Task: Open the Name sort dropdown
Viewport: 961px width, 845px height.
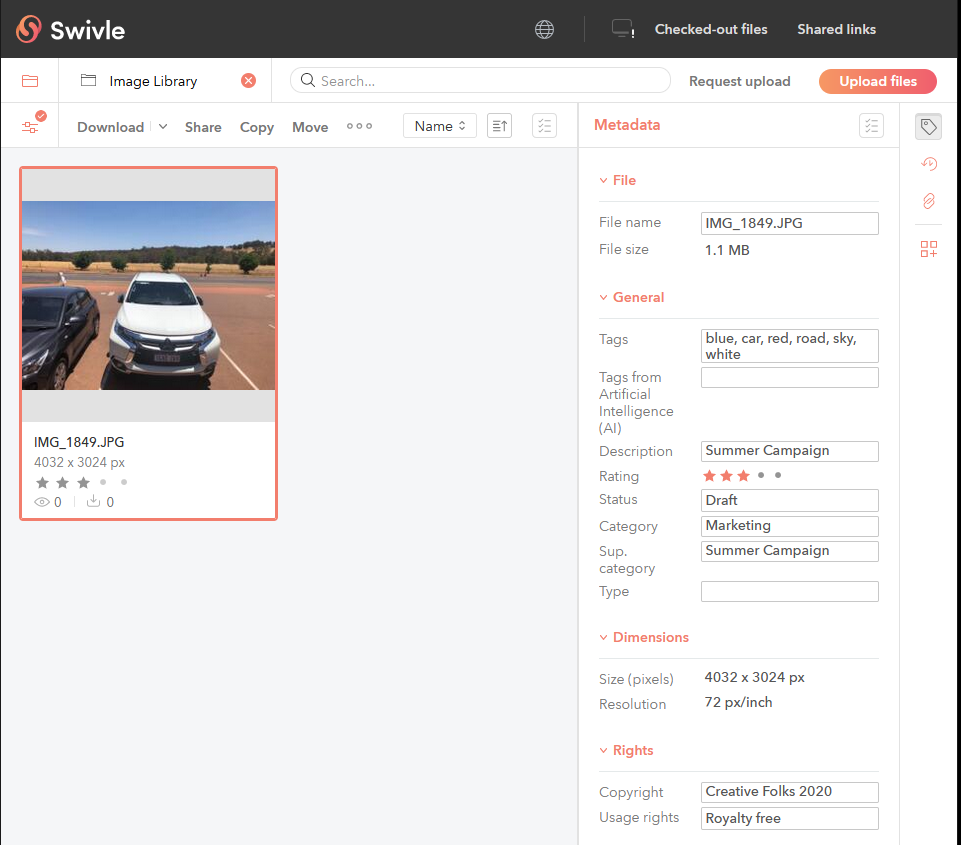Action: pyautogui.click(x=439, y=126)
